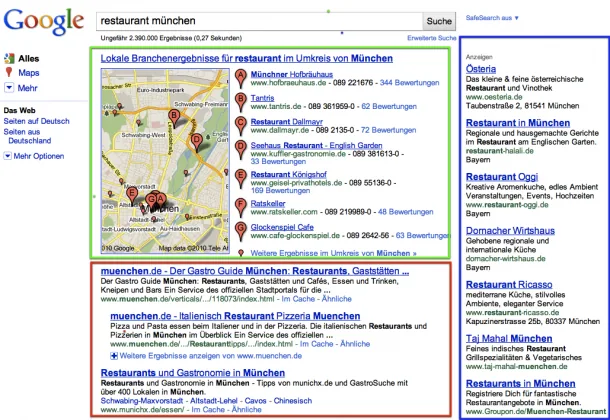The image size is (610, 420).
Task: Click the Maps pin icon in sidebar
Action: tap(10, 73)
